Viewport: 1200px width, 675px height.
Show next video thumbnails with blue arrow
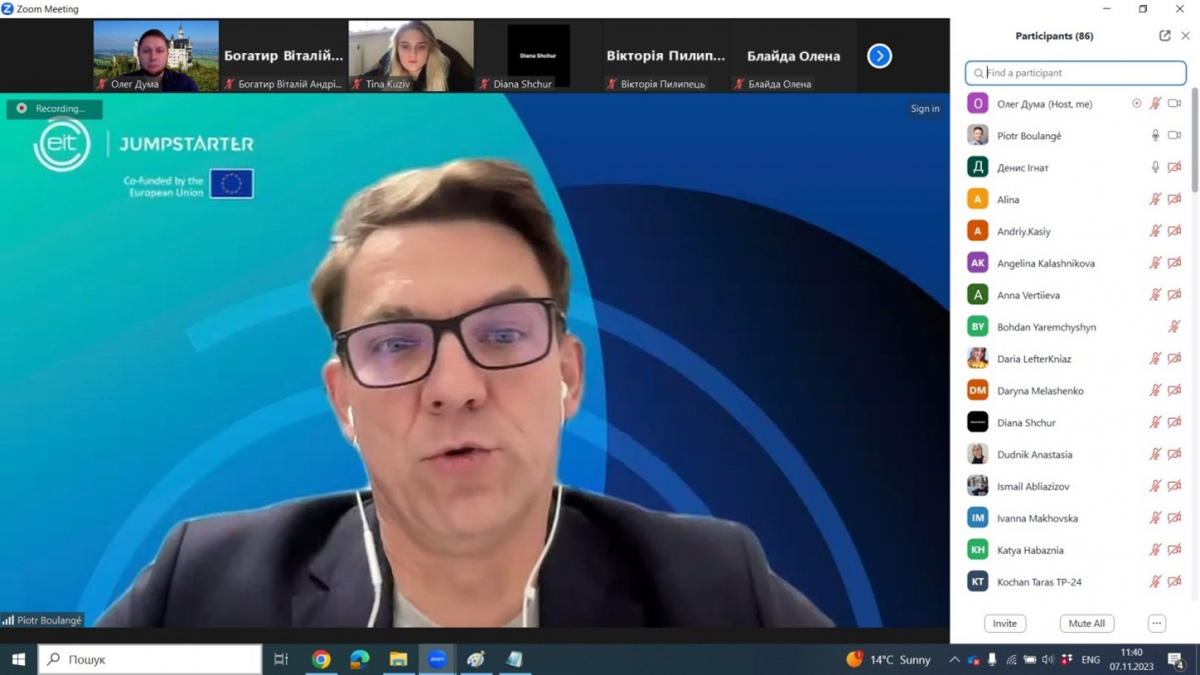point(879,56)
